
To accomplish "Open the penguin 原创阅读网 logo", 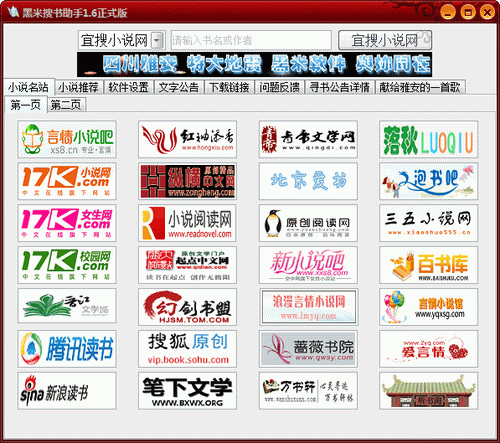I will click(308, 223).
